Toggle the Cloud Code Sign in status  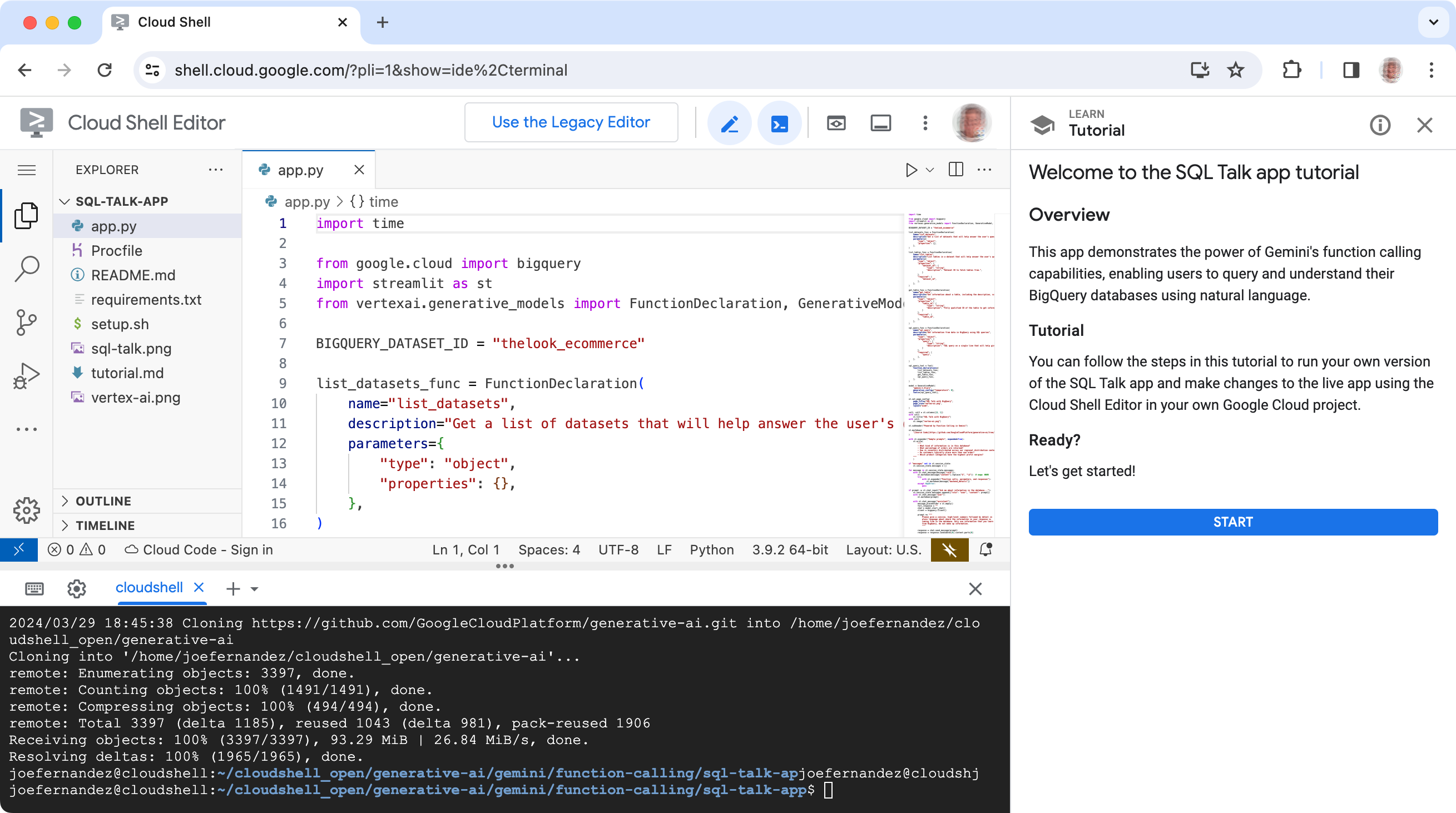(x=200, y=550)
